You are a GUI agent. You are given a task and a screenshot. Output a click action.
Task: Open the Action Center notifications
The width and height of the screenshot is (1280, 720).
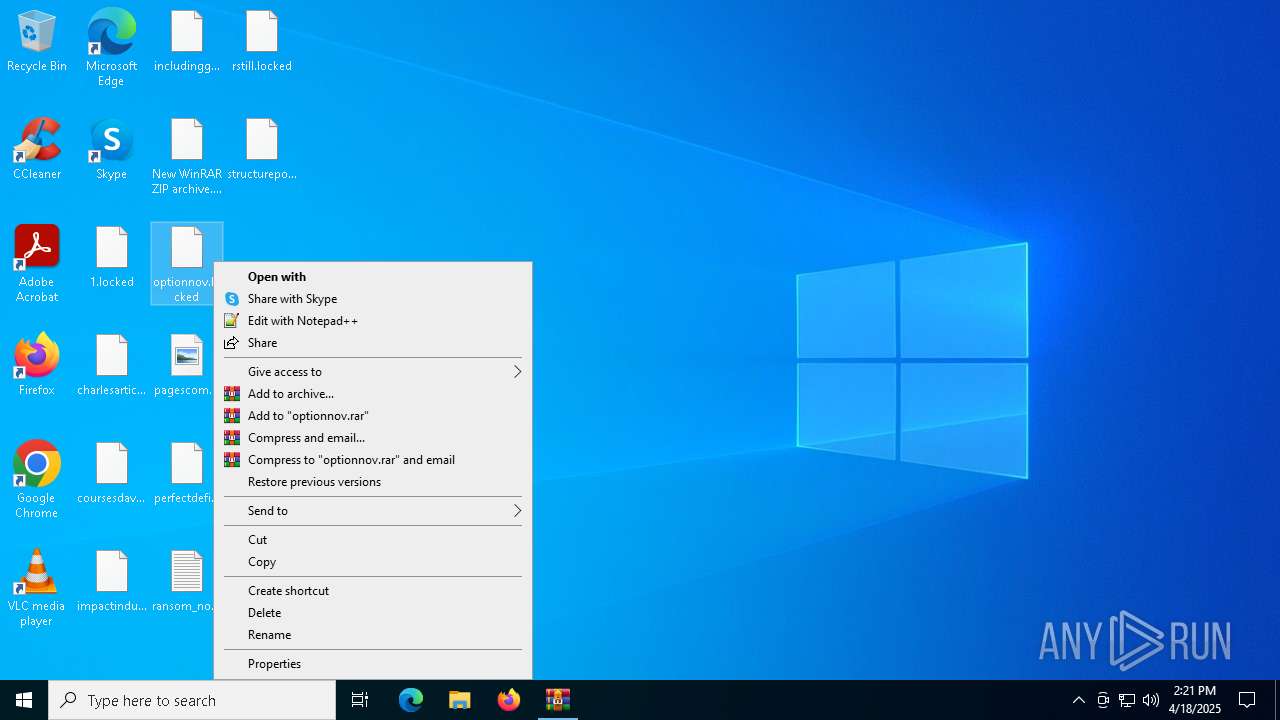(1247, 700)
